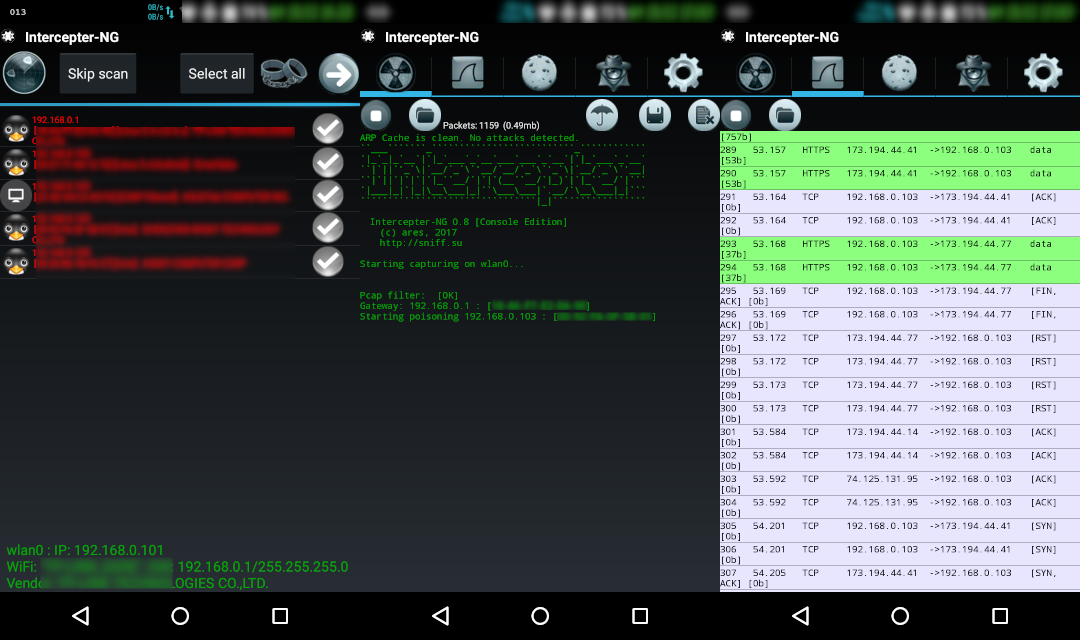Toggle the checkmark on the monitor-icon host row
This screenshot has width=1080, height=640.
tap(328, 195)
